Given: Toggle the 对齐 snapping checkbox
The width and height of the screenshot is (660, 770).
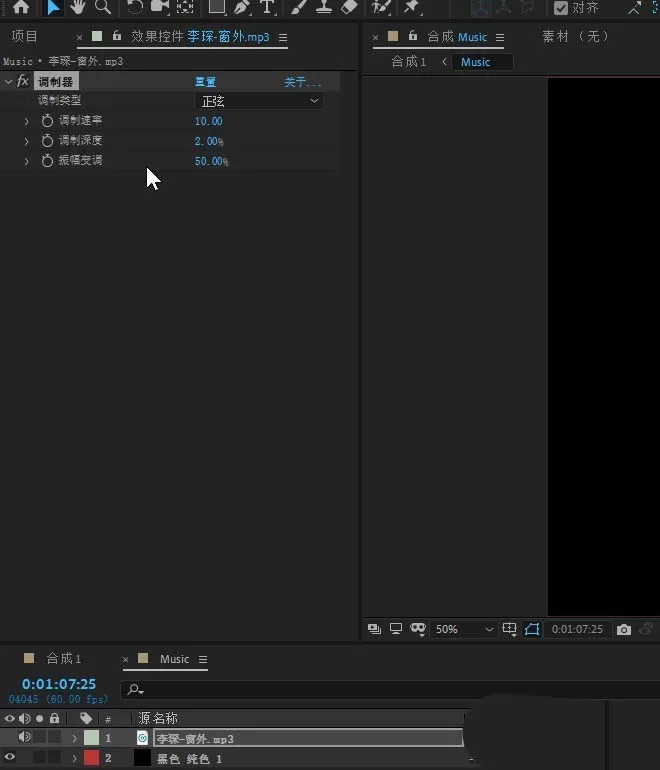Looking at the screenshot, I should point(561,8).
